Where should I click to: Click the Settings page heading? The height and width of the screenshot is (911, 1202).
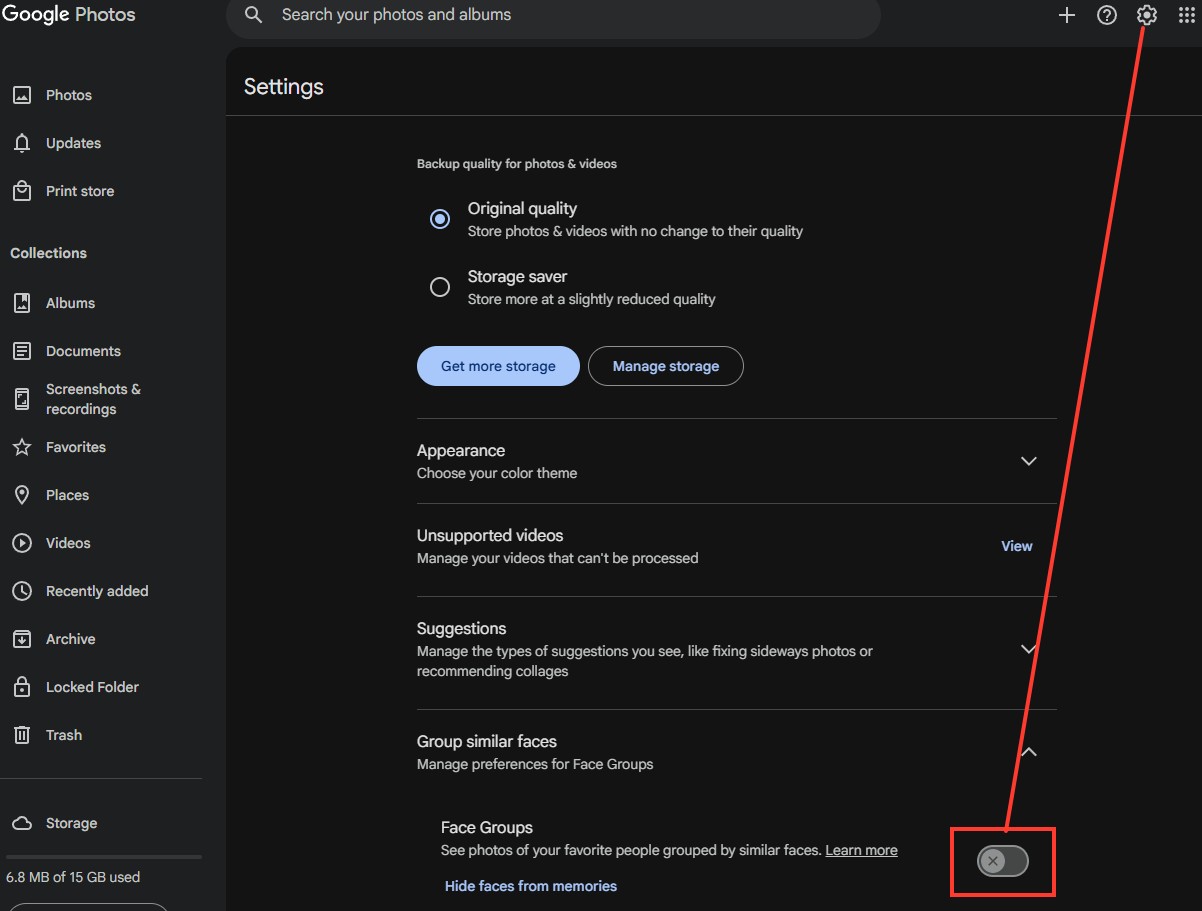(x=284, y=86)
